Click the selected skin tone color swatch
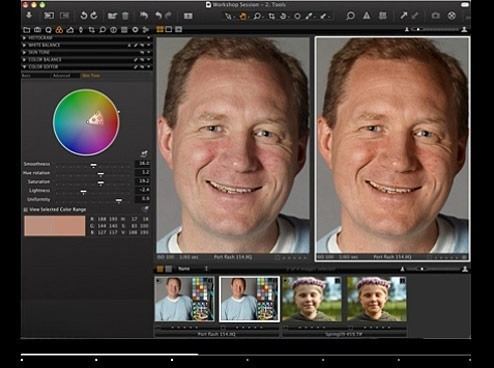The height and width of the screenshot is (368, 494). [55, 226]
